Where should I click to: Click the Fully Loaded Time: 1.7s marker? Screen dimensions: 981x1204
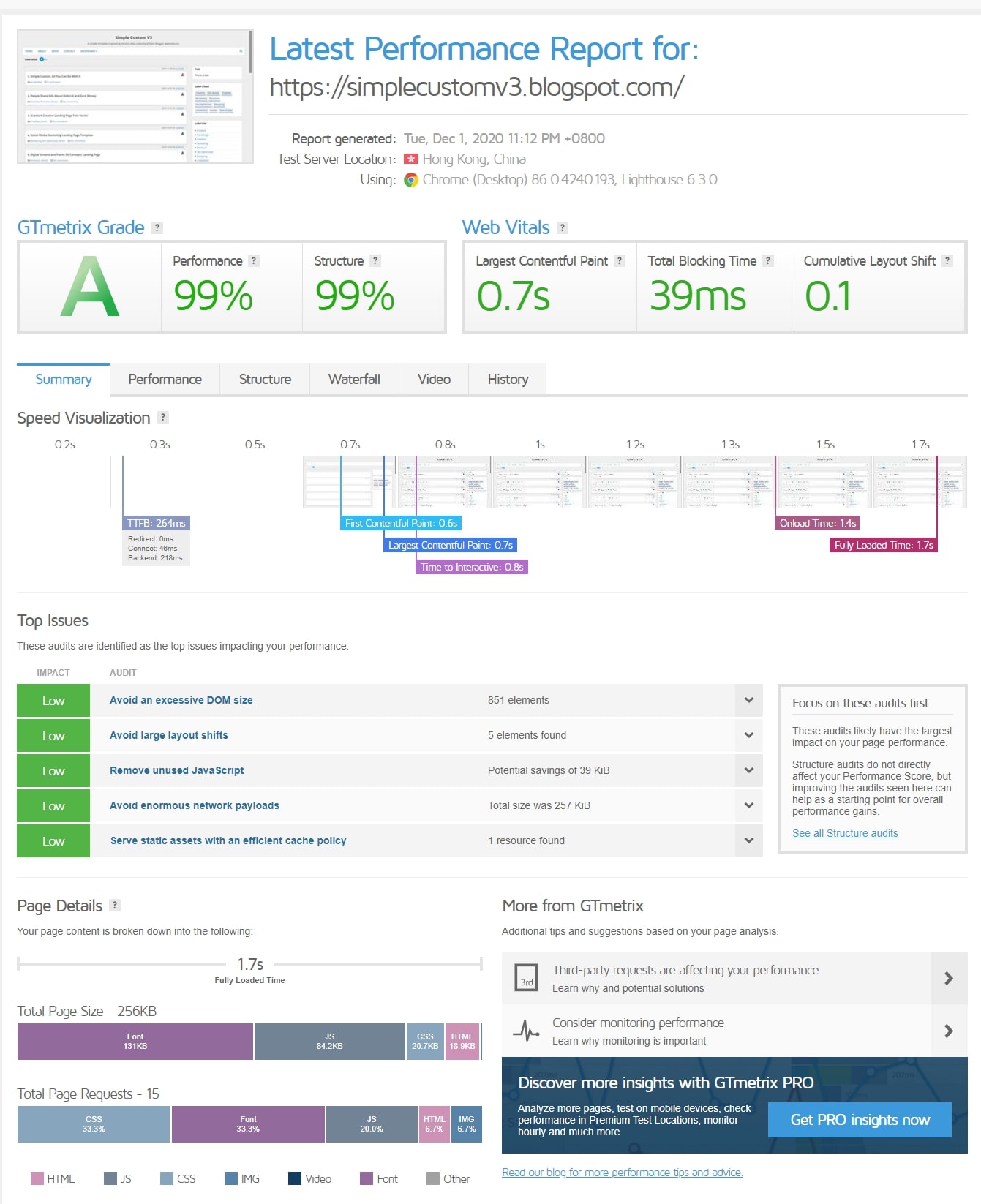click(x=884, y=545)
